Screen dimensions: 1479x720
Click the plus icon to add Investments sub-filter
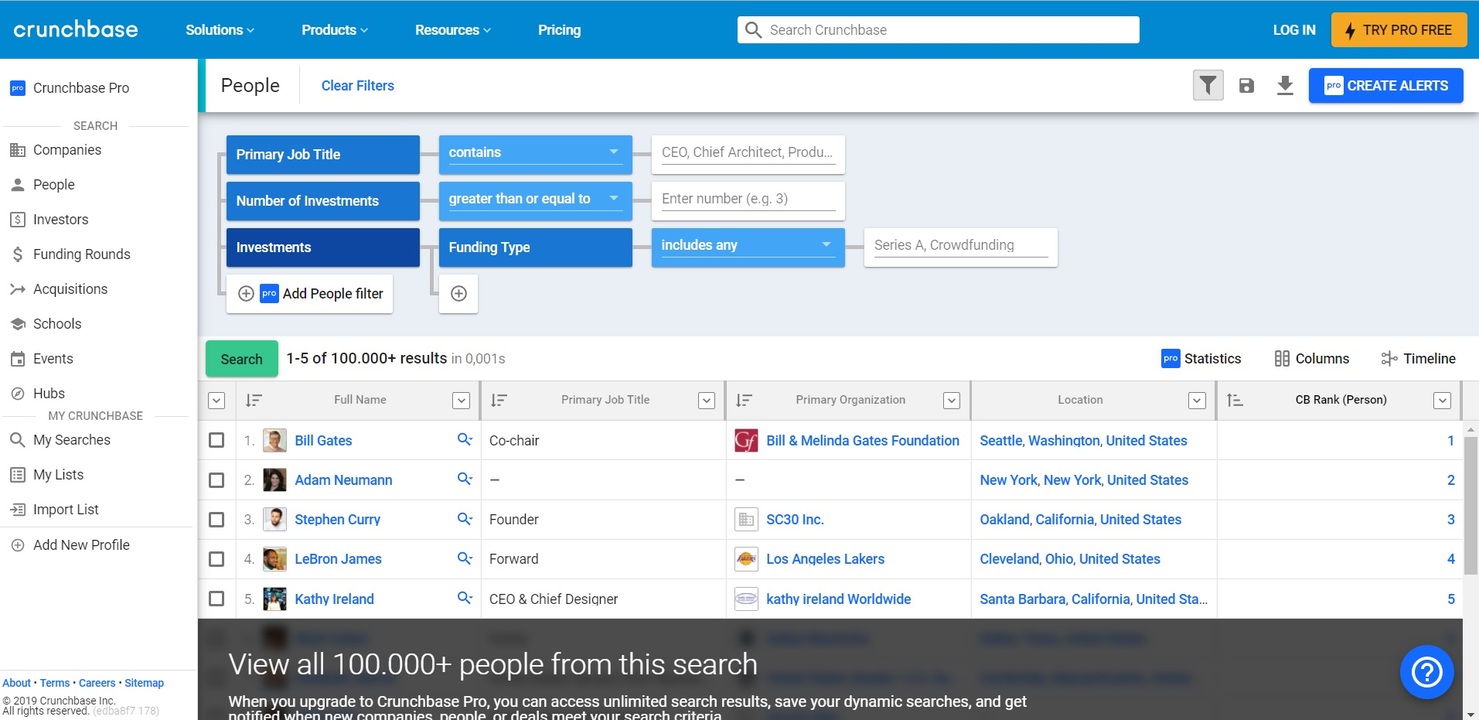[458, 294]
